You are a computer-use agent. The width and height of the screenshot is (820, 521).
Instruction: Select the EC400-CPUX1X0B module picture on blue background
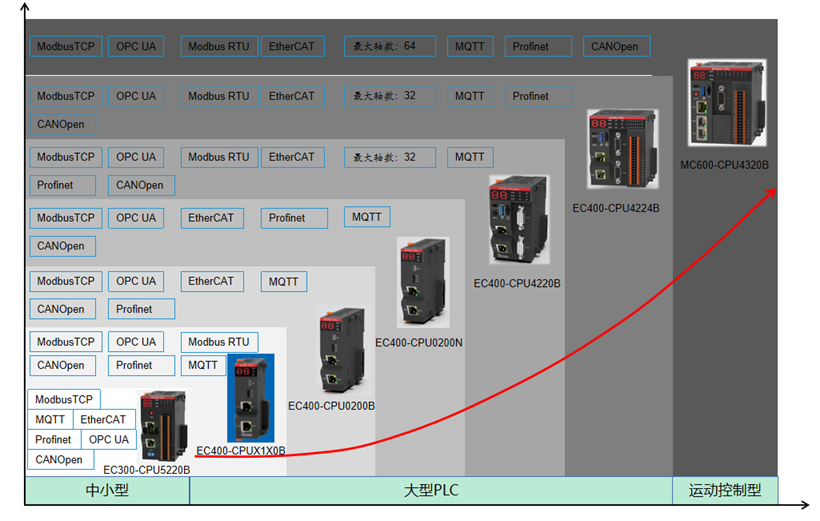tap(250, 398)
